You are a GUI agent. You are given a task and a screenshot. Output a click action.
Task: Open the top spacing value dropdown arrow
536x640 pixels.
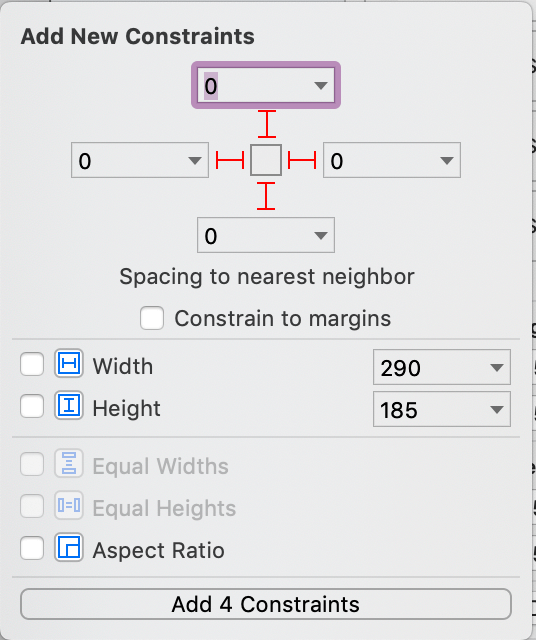pos(321,86)
